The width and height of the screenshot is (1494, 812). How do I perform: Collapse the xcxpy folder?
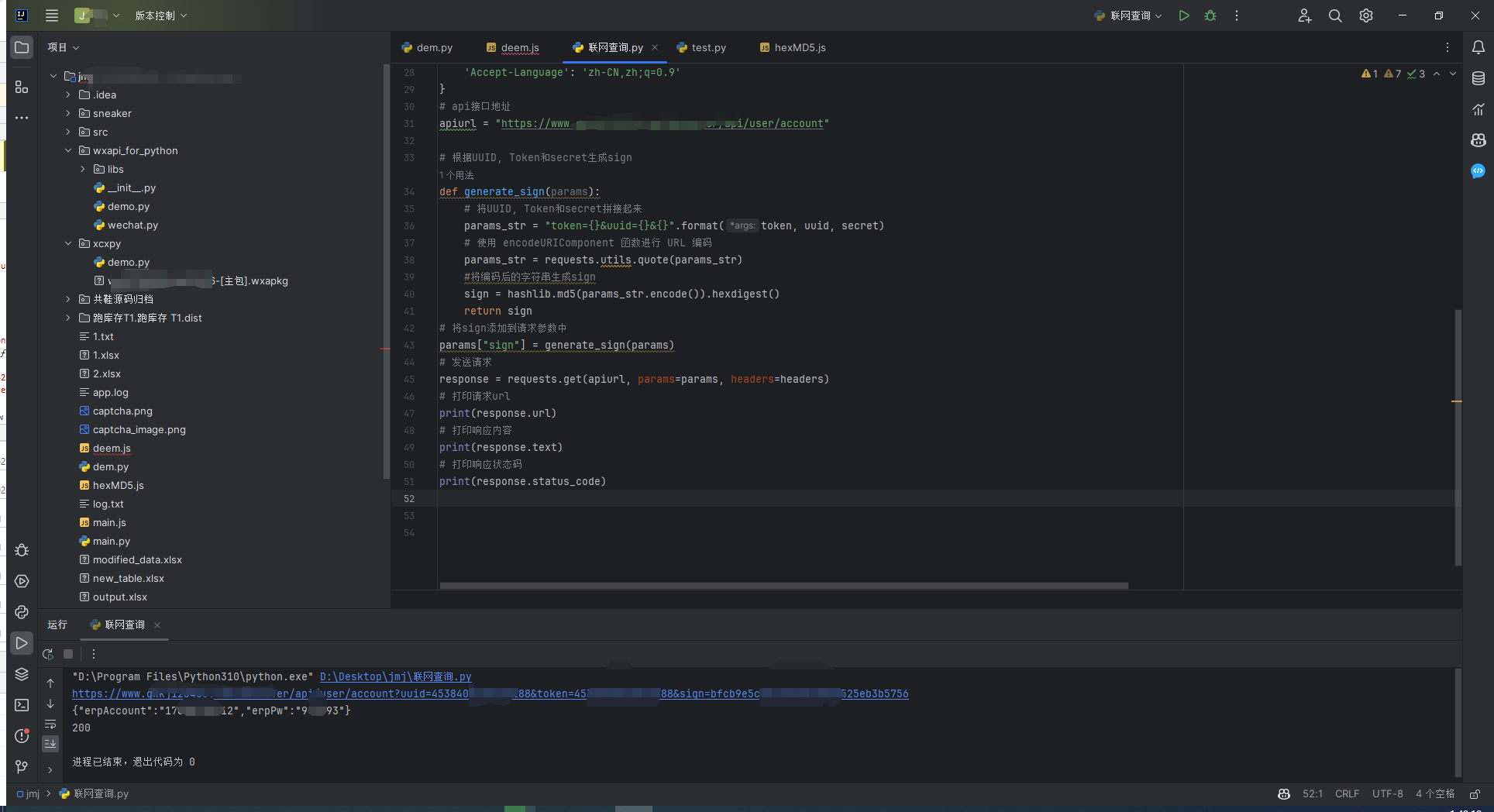click(68, 243)
